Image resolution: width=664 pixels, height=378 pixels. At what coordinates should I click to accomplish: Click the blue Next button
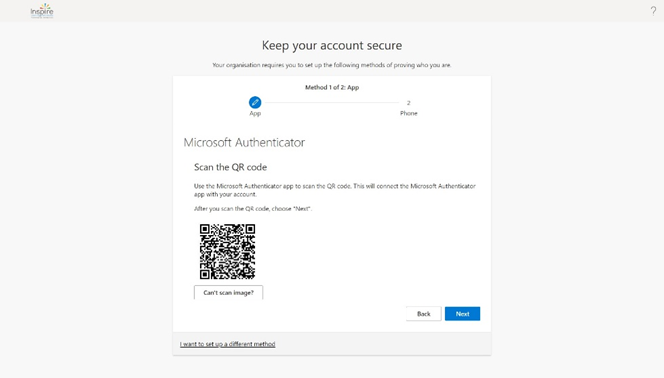tap(462, 314)
